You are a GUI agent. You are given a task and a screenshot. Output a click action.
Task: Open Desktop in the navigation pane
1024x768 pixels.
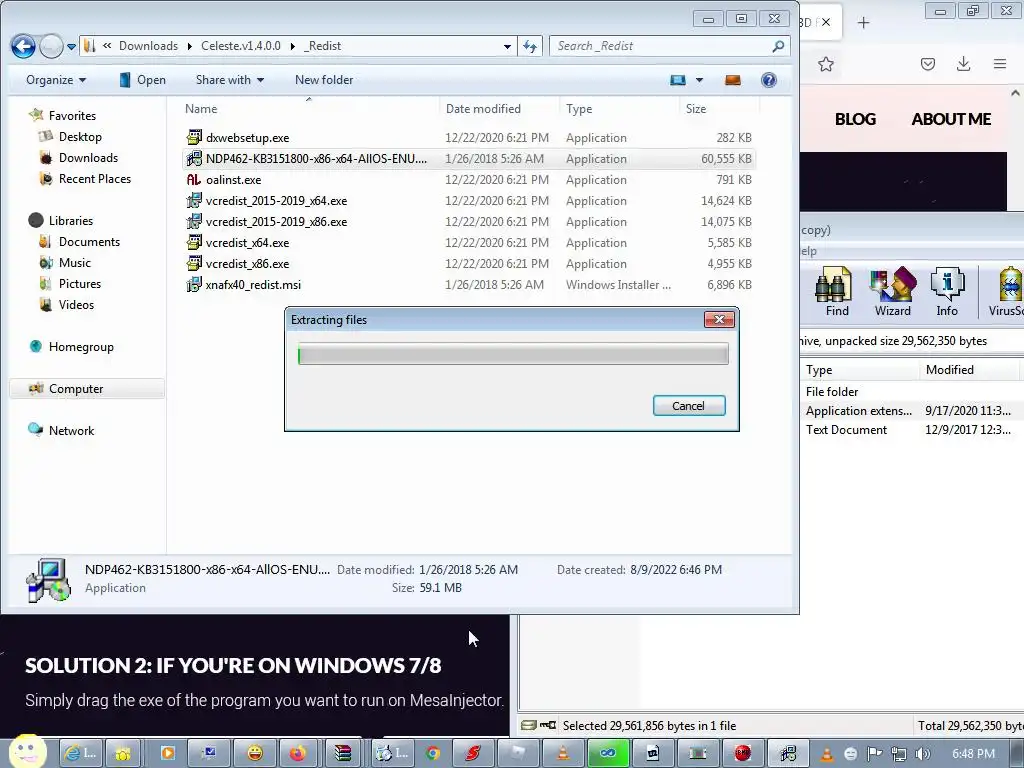coord(80,136)
